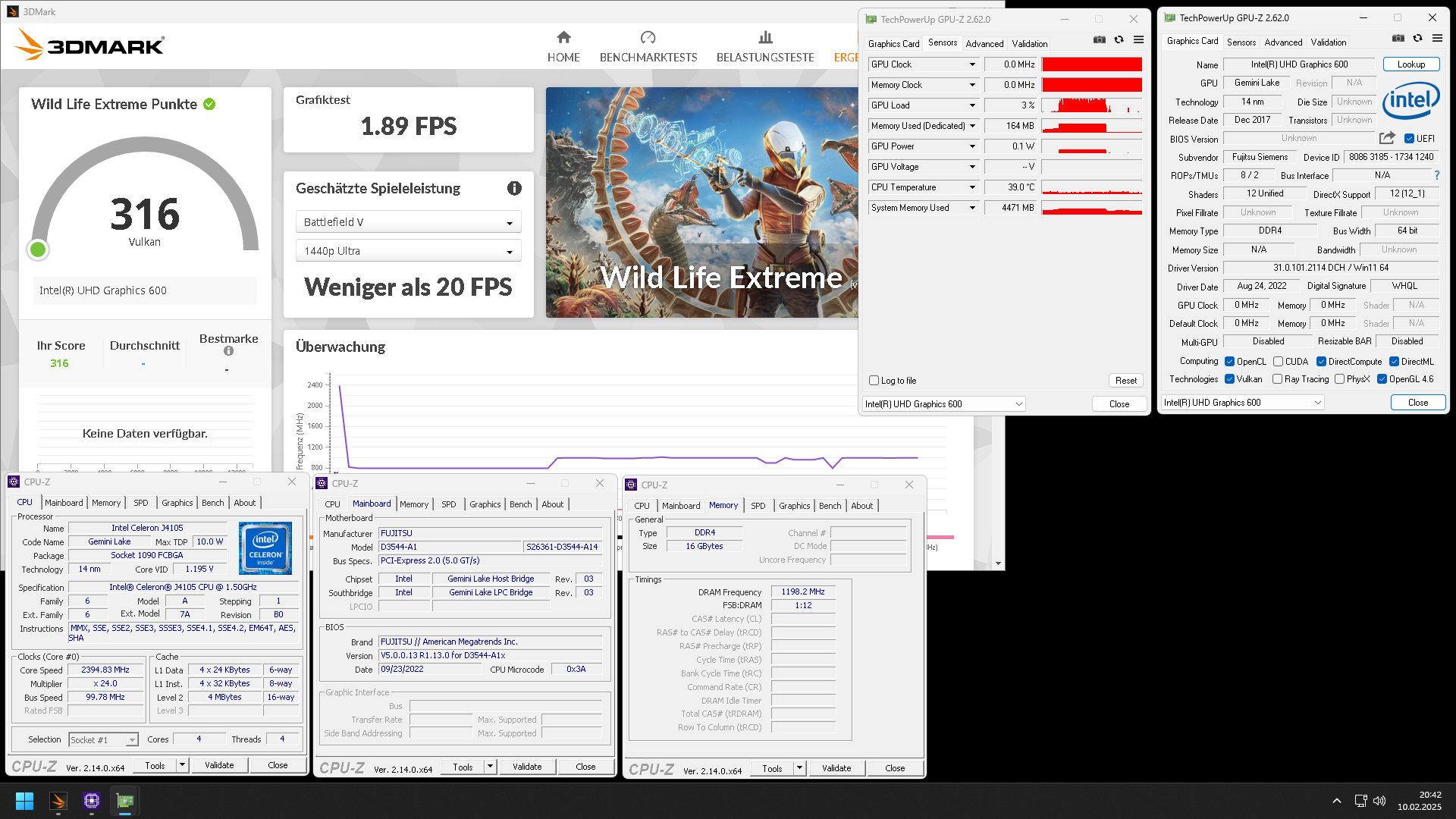Open the HOME icon in 3DMark
This screenshot has width=1456, height=819.
click(563, 37)
